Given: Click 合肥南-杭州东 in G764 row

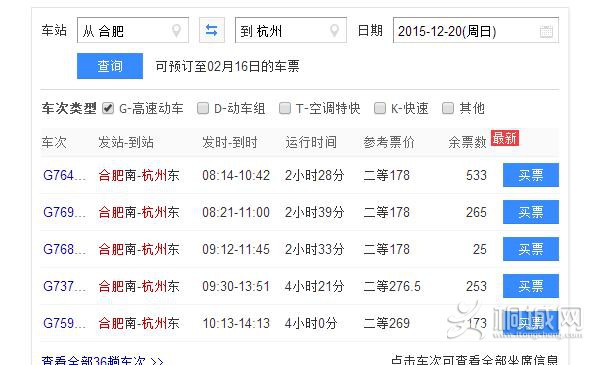Looking at the screenshot, I should pos(139,175).
